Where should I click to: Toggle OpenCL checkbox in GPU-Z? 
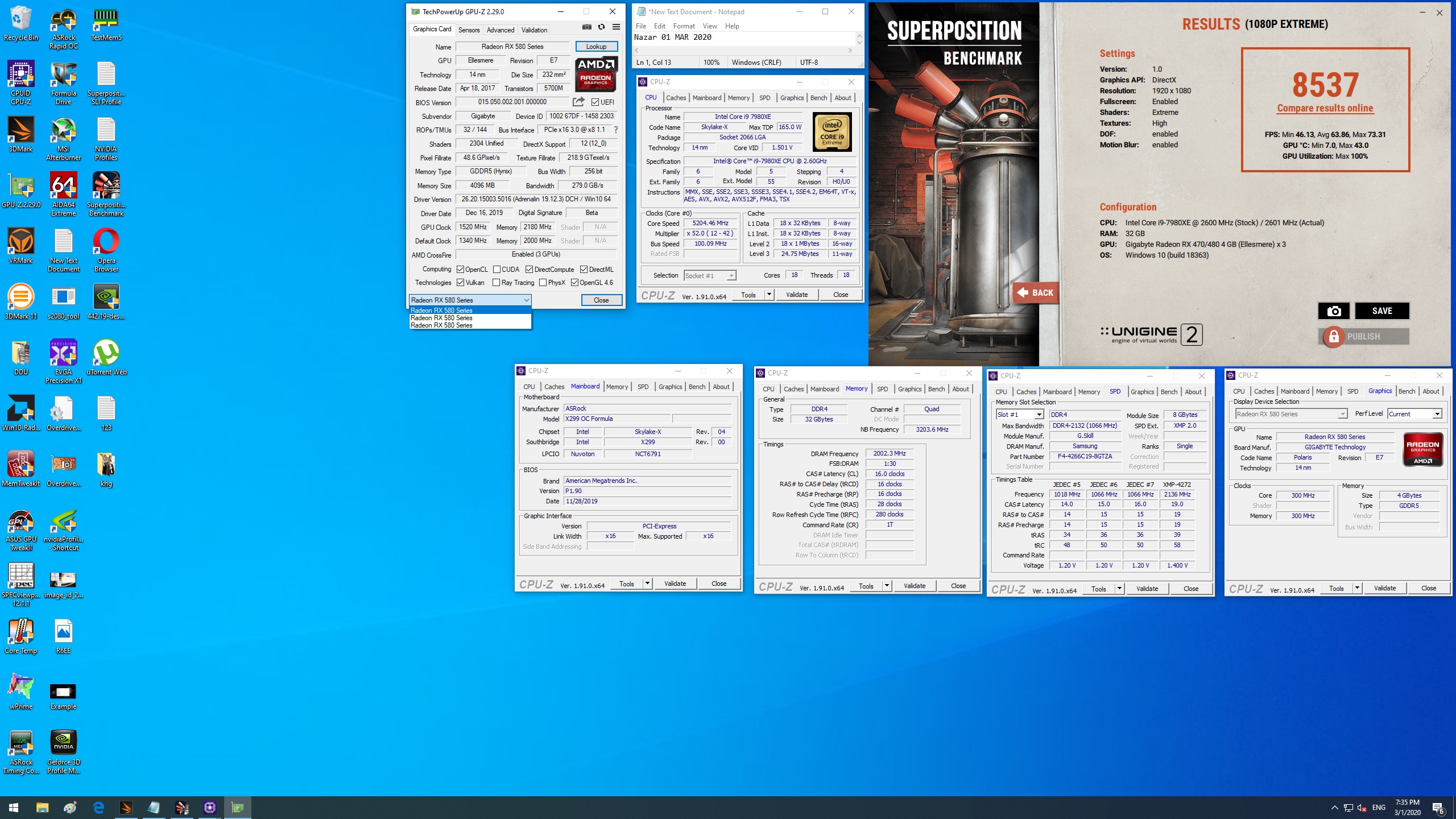(x=460, y=270)
